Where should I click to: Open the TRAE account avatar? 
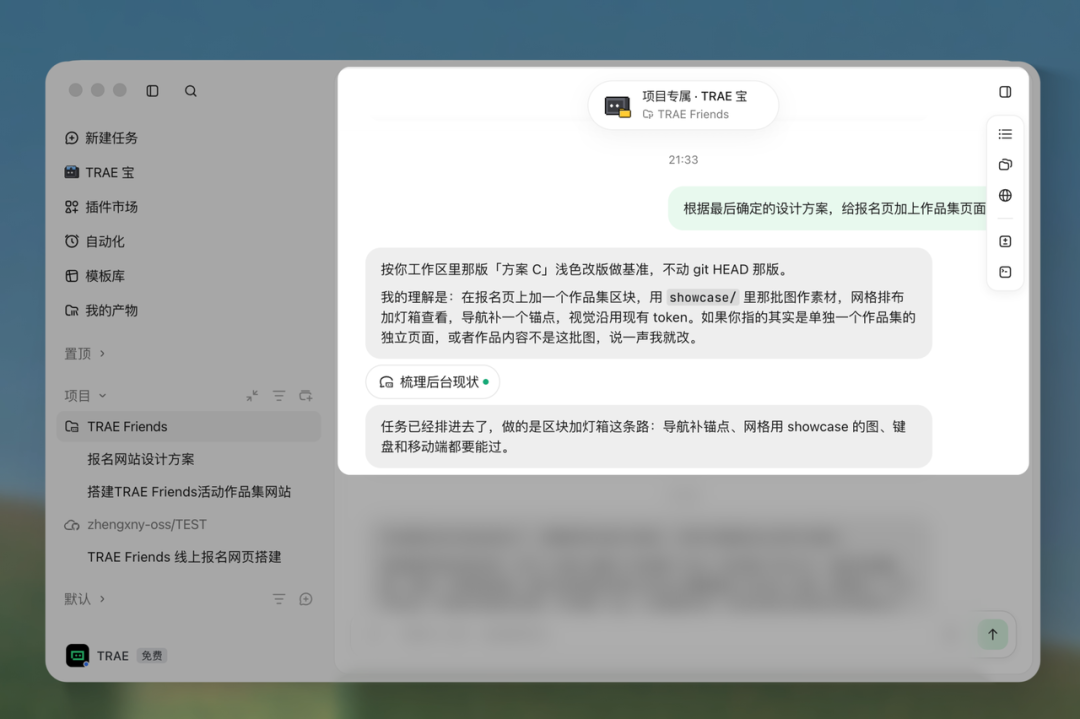point(77,656)
